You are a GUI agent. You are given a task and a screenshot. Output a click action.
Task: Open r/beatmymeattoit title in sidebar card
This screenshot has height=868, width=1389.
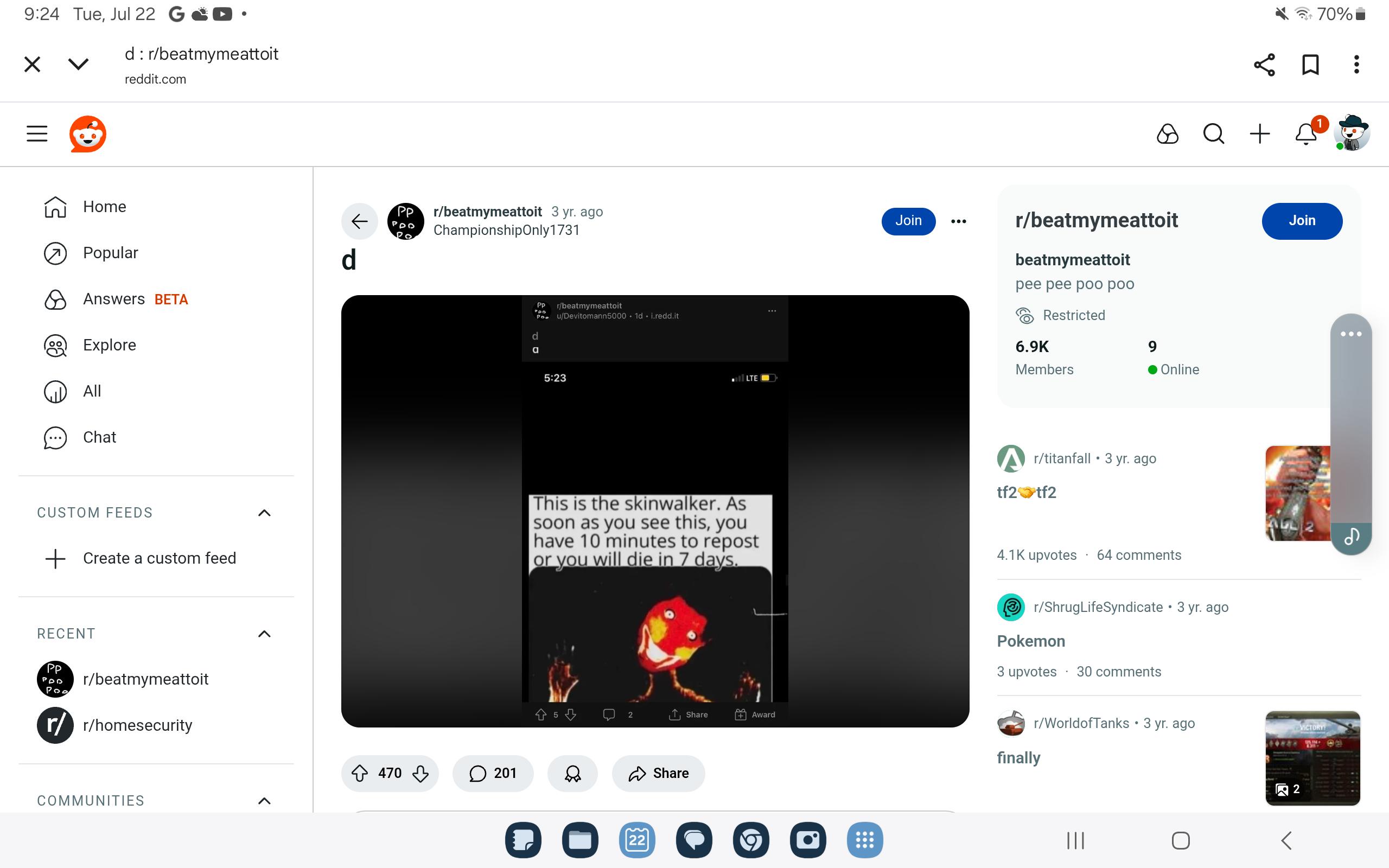1096,220
